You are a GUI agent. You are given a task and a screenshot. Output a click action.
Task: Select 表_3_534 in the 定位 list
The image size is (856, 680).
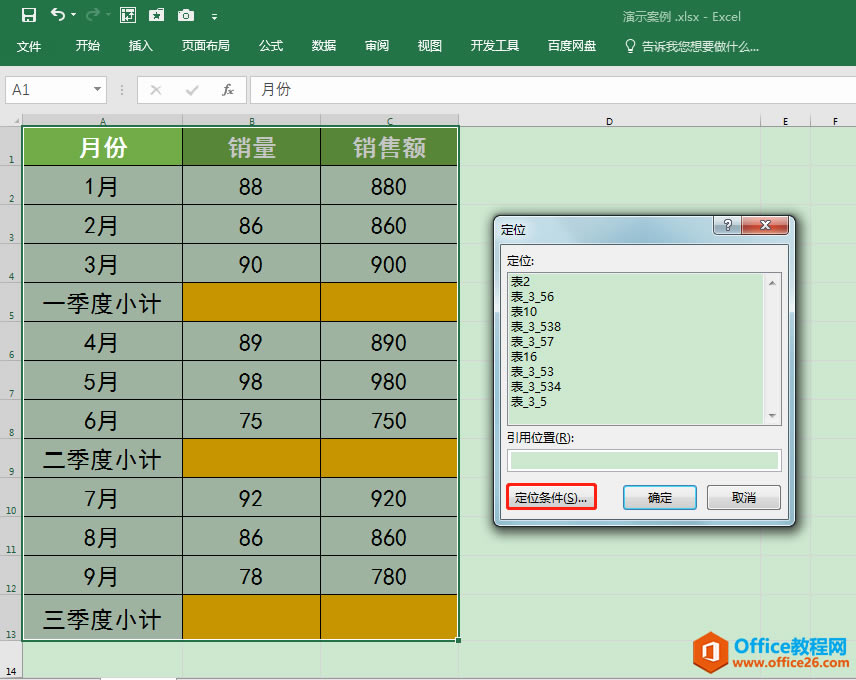click(x=637, y=386)
